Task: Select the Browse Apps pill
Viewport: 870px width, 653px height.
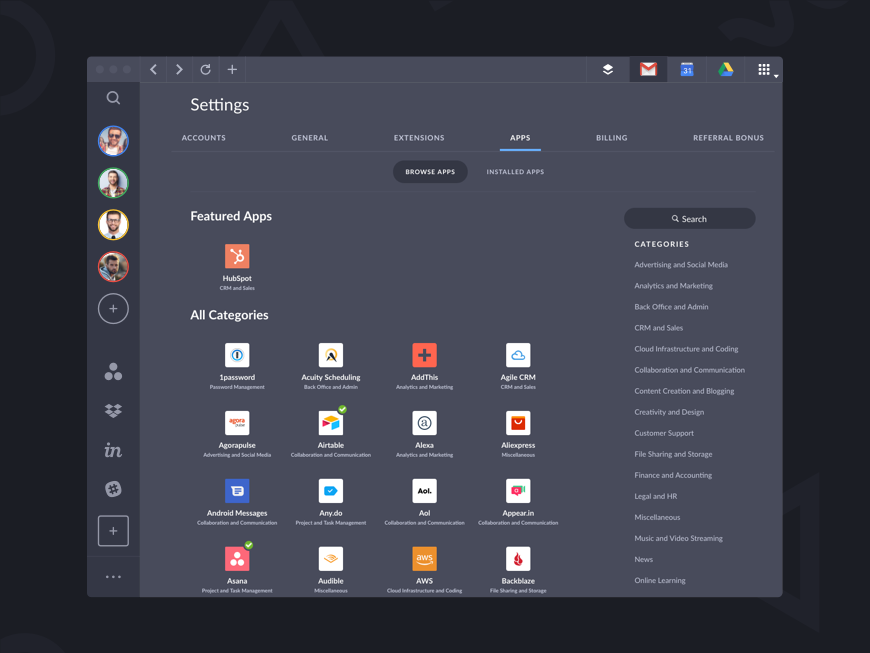Action: pos(430,172)
